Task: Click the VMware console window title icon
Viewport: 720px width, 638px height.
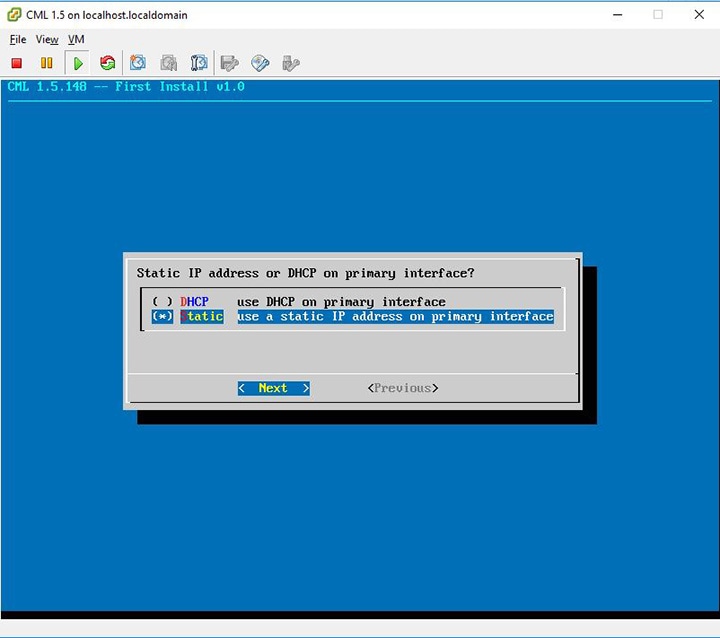Action: click(14, 15)
